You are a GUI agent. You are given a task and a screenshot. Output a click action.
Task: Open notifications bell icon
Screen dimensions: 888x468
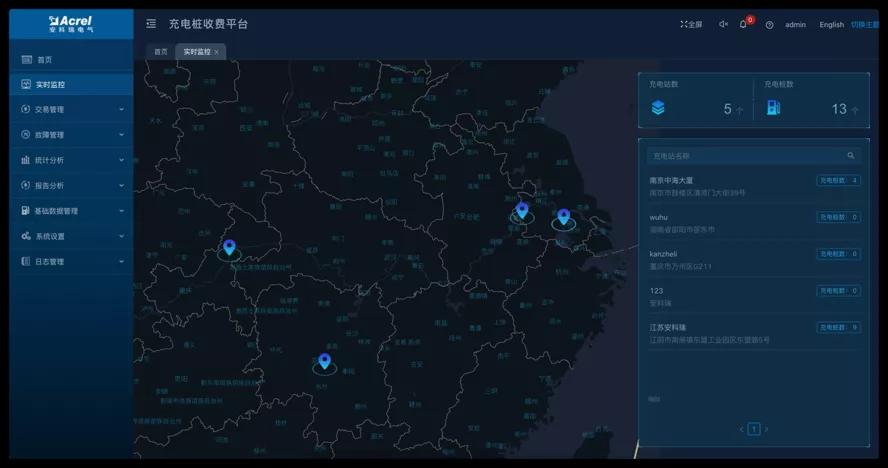tap(743, 24)
